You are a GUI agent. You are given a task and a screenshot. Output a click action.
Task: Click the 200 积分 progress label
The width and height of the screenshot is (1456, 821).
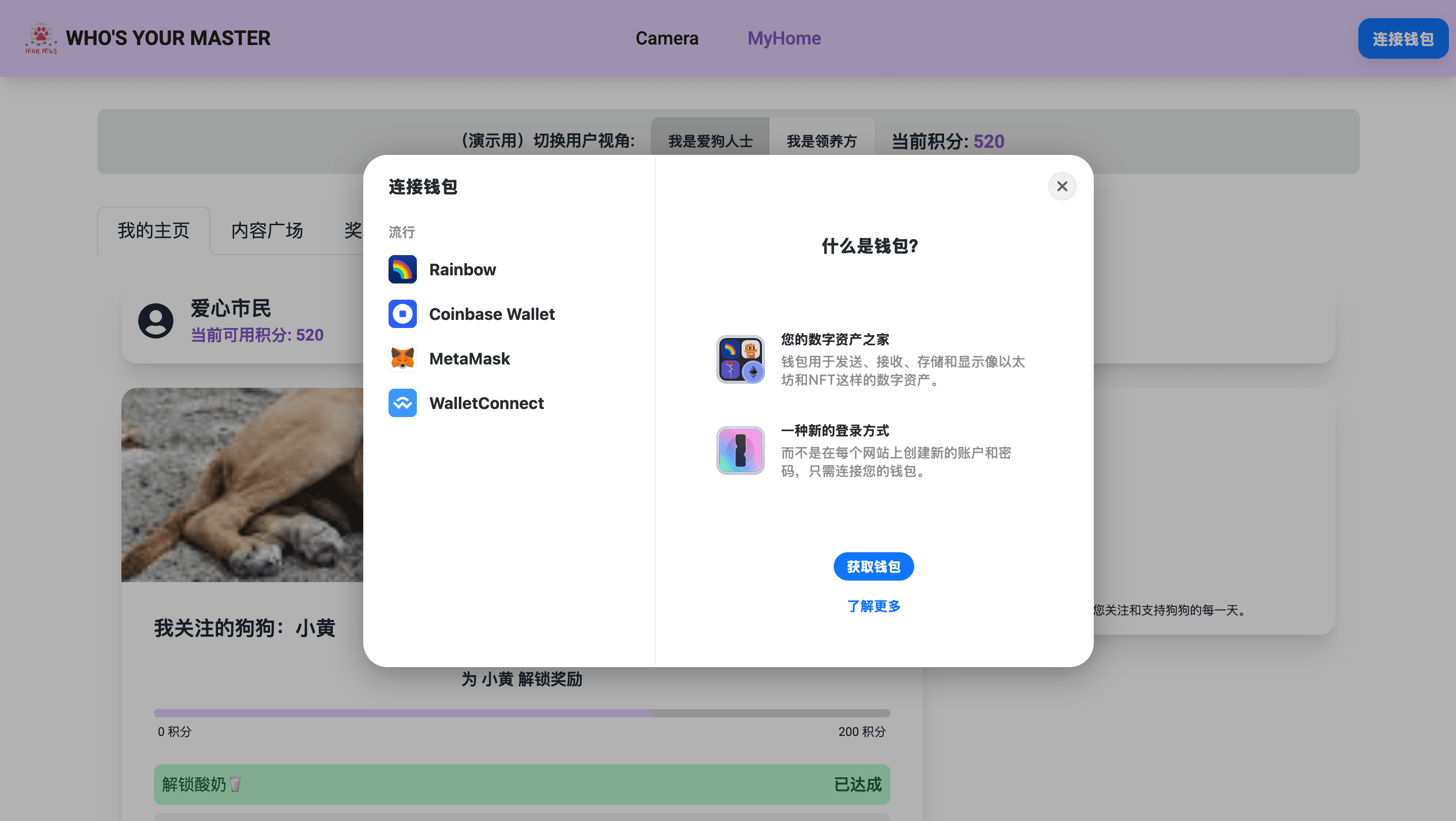(x=862, y=732)
